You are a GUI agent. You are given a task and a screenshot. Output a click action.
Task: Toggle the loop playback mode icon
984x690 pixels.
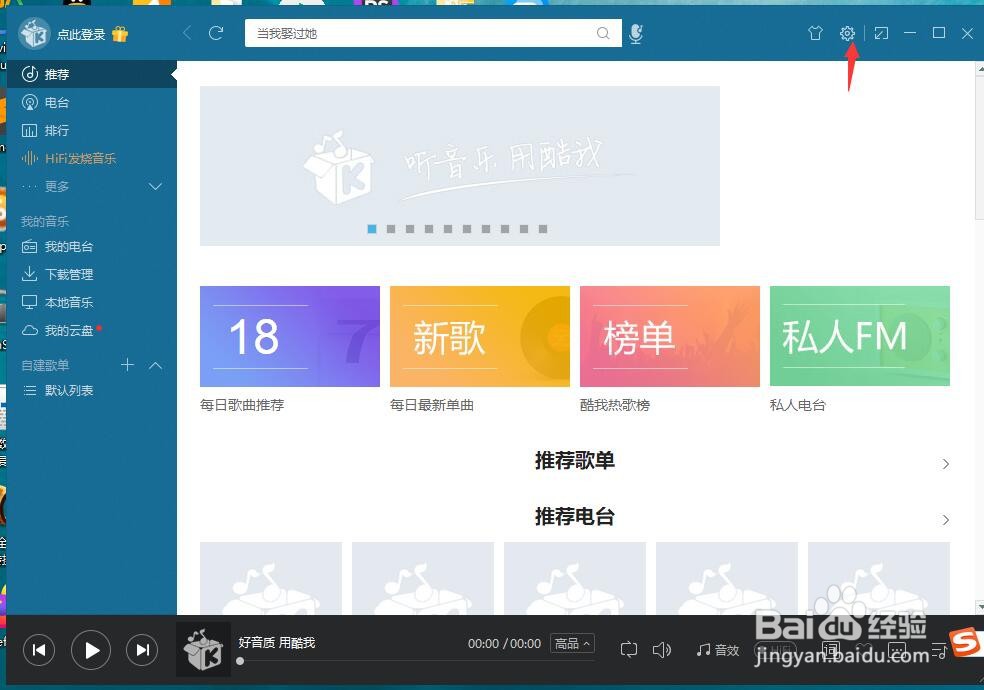[628, 649]
